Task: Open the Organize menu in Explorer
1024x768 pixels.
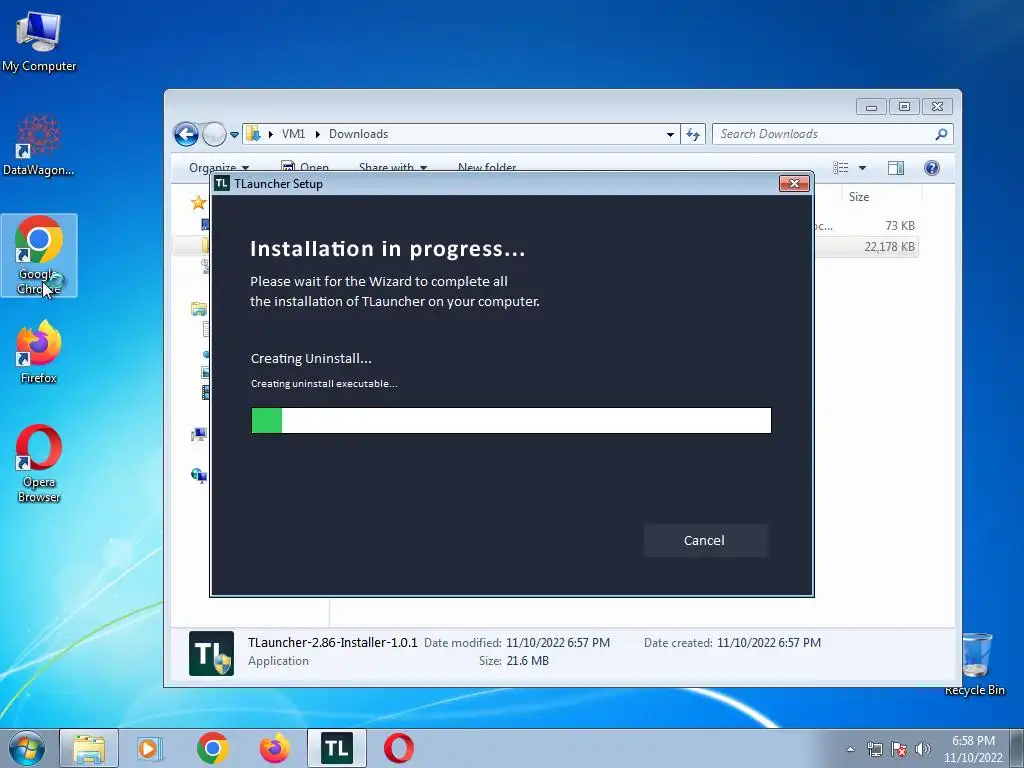Action: click(219, 167)
